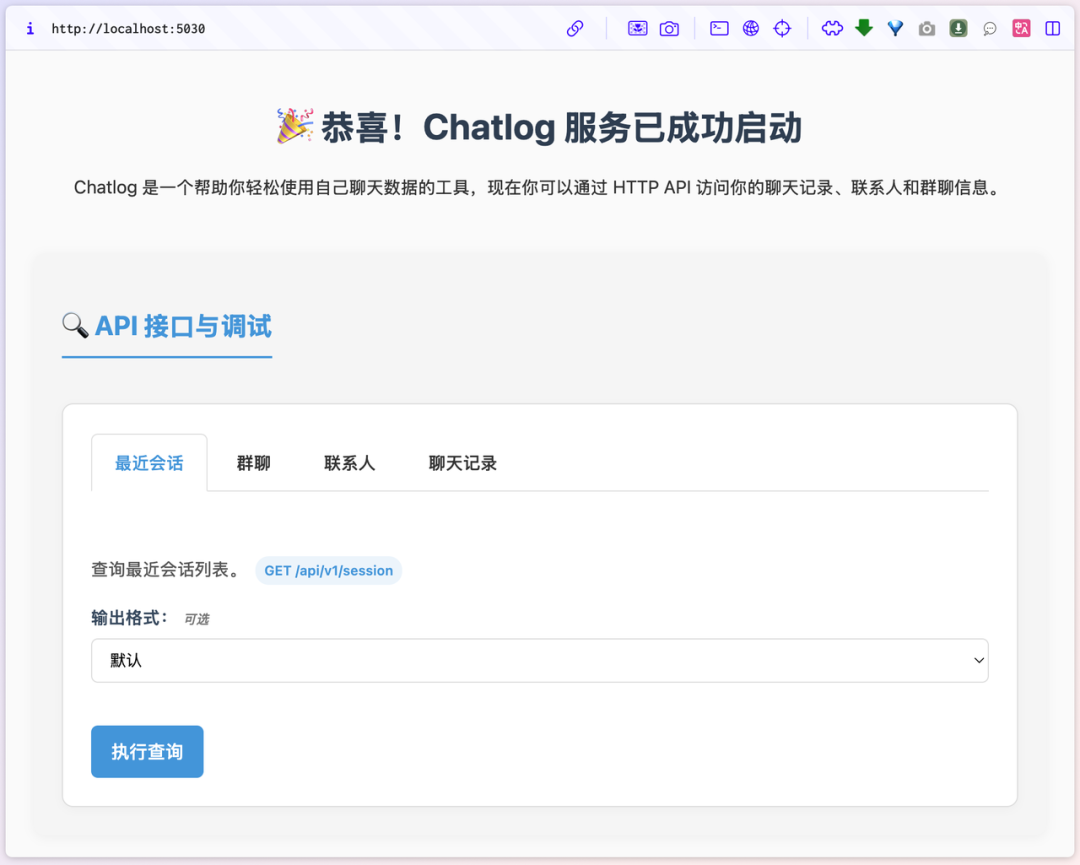The width and height of the screenshot is (1080, 865).
Task: Select the 最近会话 tab
Action: (x=149, y=463)
